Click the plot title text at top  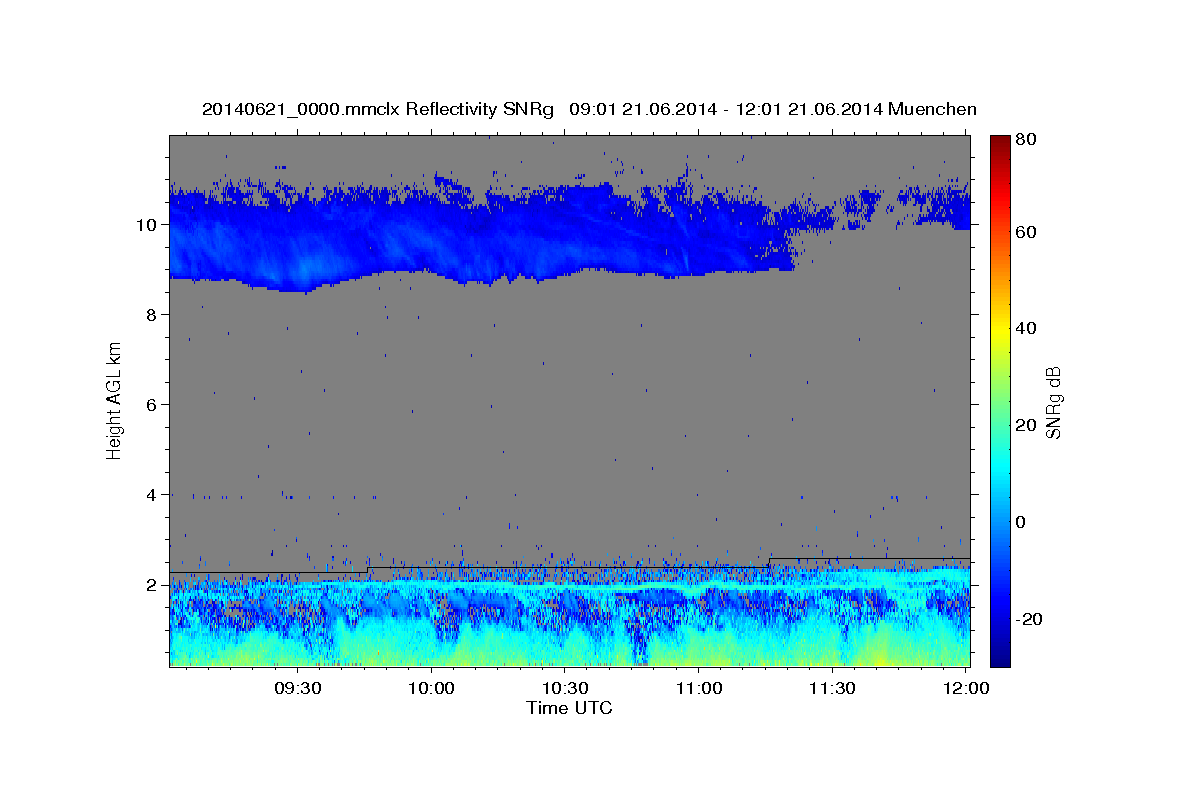click(x=589, y=109)
